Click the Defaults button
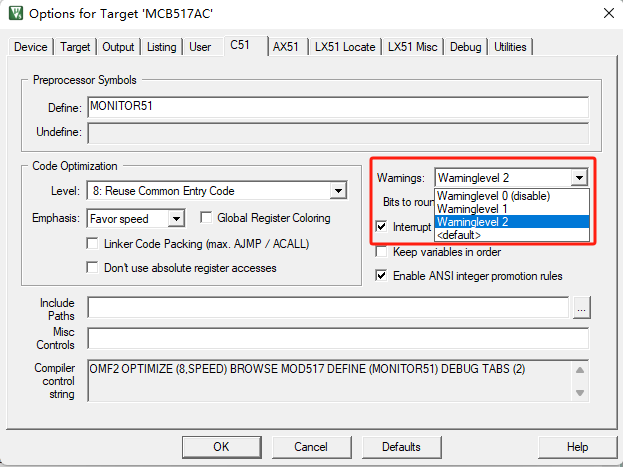This screenshot has height=467, width=623. coord(401,446)
